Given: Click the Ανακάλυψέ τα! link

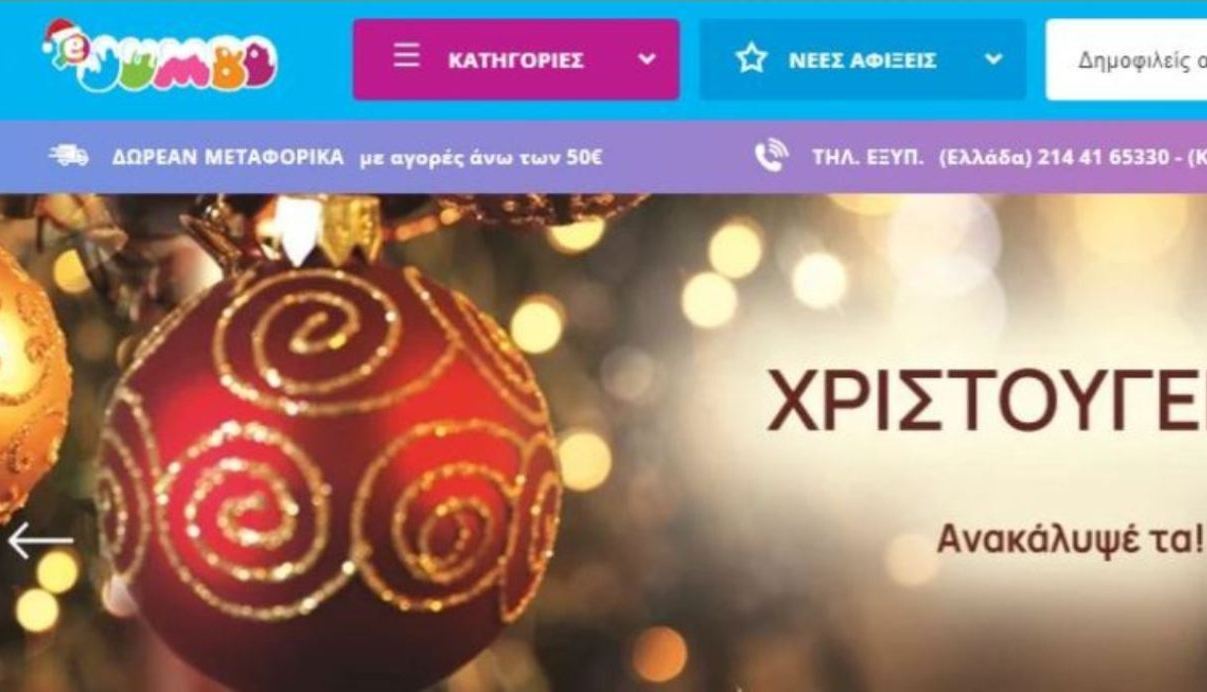Looking at the screenshot, I should (1070, 539).
